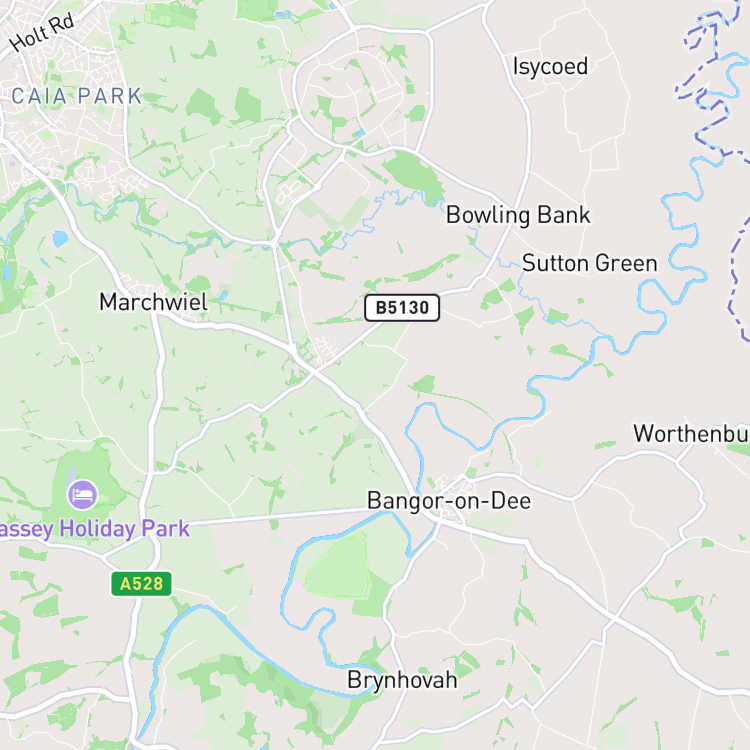Open the Holiday Park place label
Viewport: 750px width, 750px height.
pyautogui.click(x=95, y=529)
